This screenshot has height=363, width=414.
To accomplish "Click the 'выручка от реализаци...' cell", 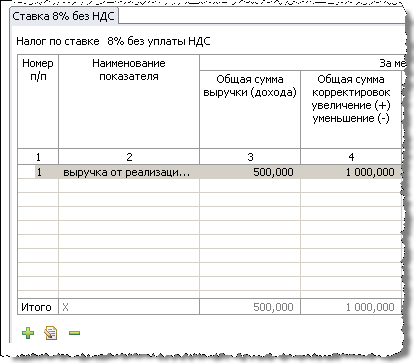I will [129, 172].
